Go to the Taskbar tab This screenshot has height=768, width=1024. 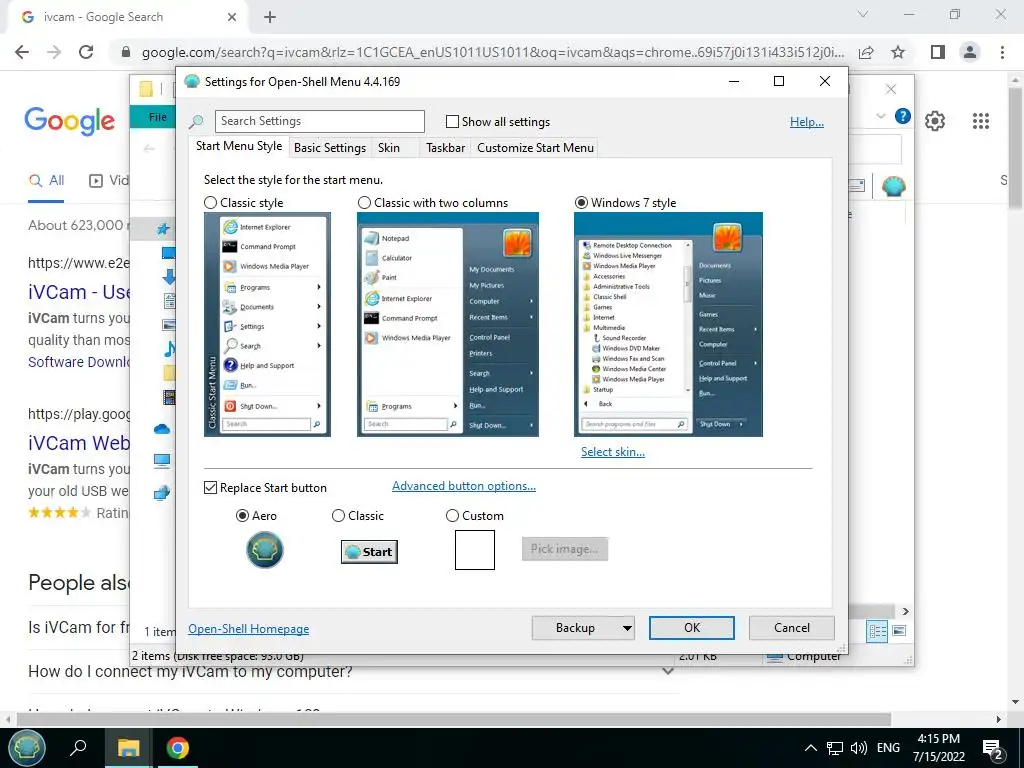coord(445,148)
